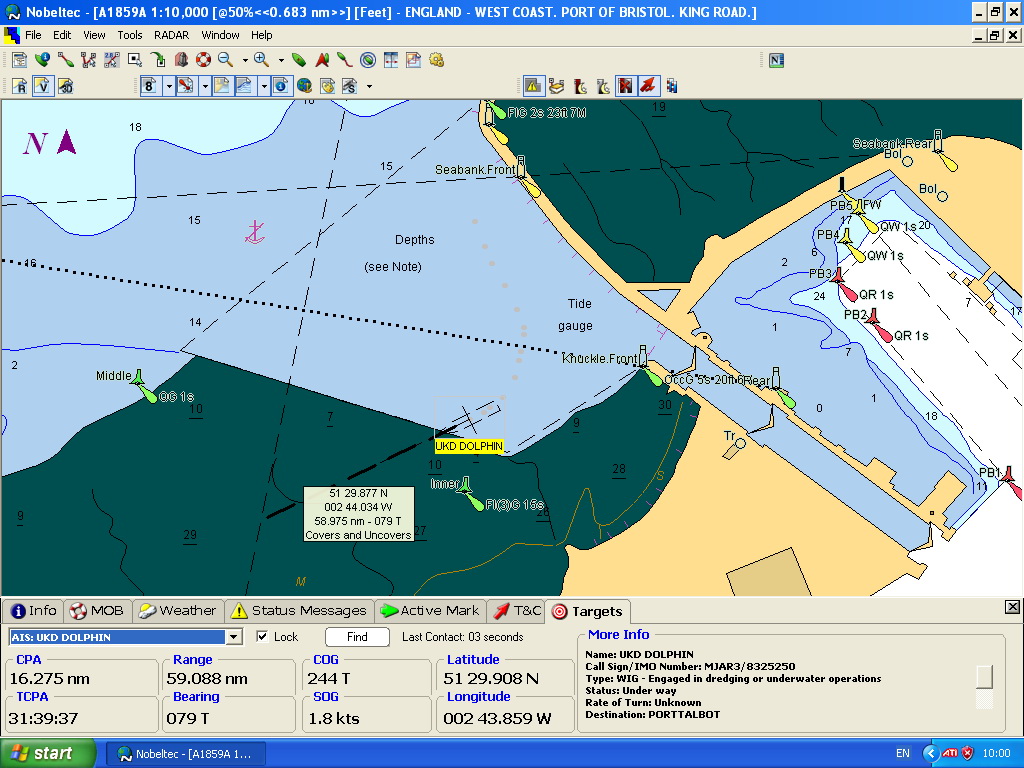Click the red course-up boat icon

click(322, 60)
